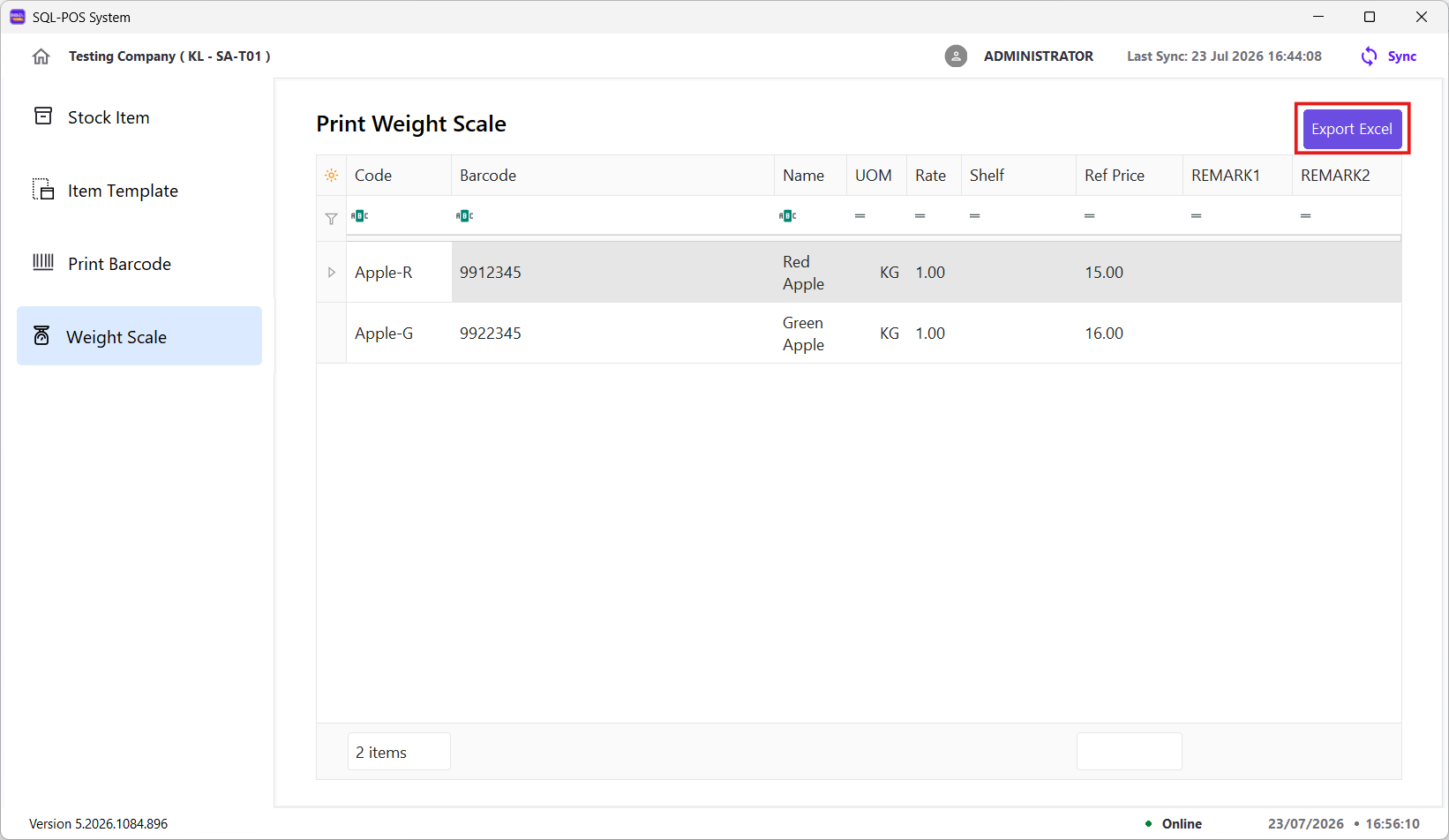1449x840 pixels.
Task: Click the KG cell in Apple-R row
Action: [x=877, y=273]
